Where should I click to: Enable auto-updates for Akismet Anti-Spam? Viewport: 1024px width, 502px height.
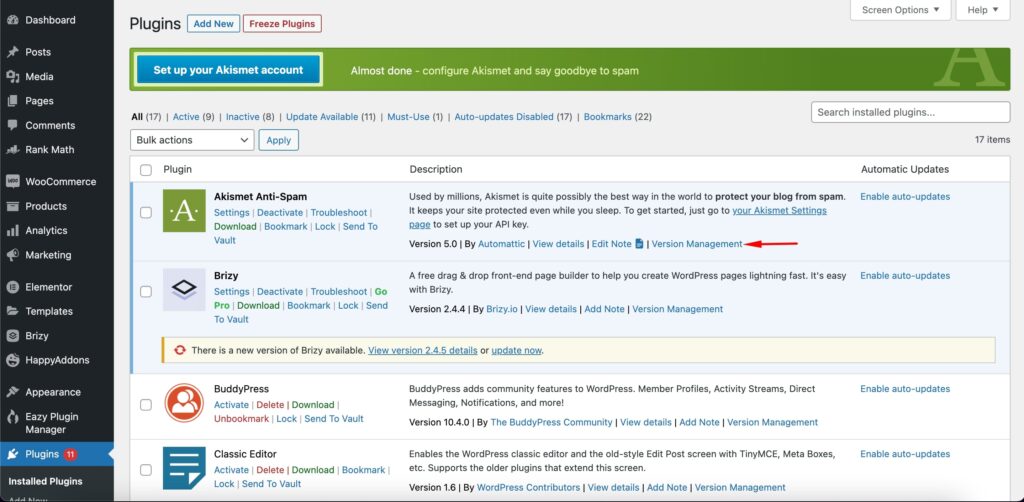tap(905, 196)
